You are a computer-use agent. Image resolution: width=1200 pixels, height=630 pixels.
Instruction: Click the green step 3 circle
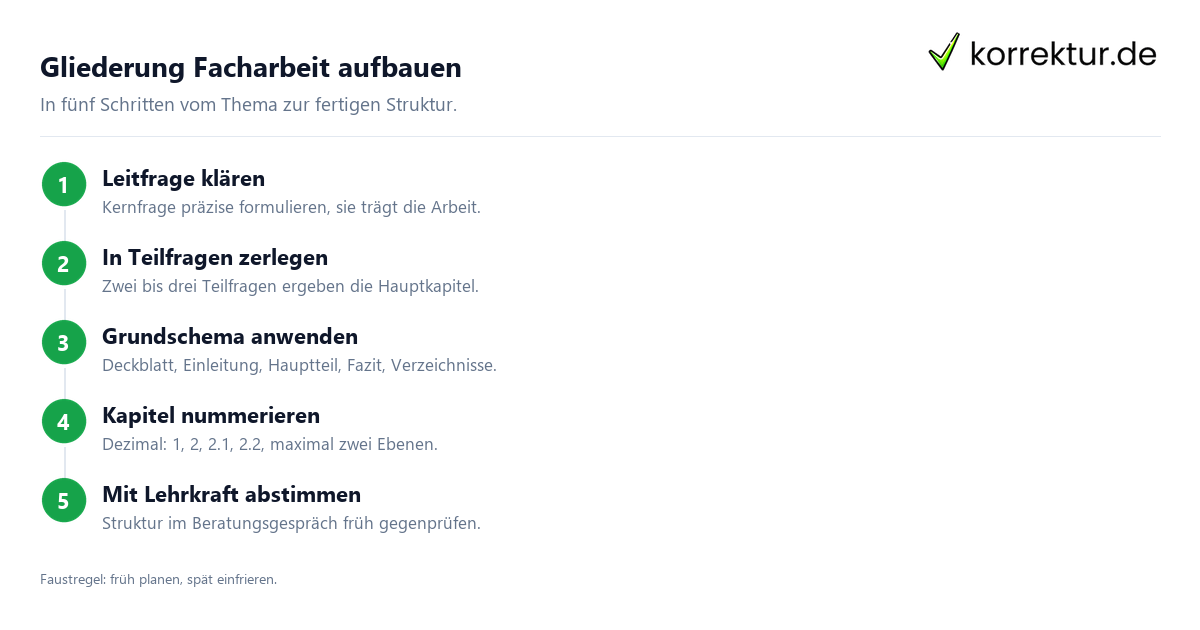64,343
